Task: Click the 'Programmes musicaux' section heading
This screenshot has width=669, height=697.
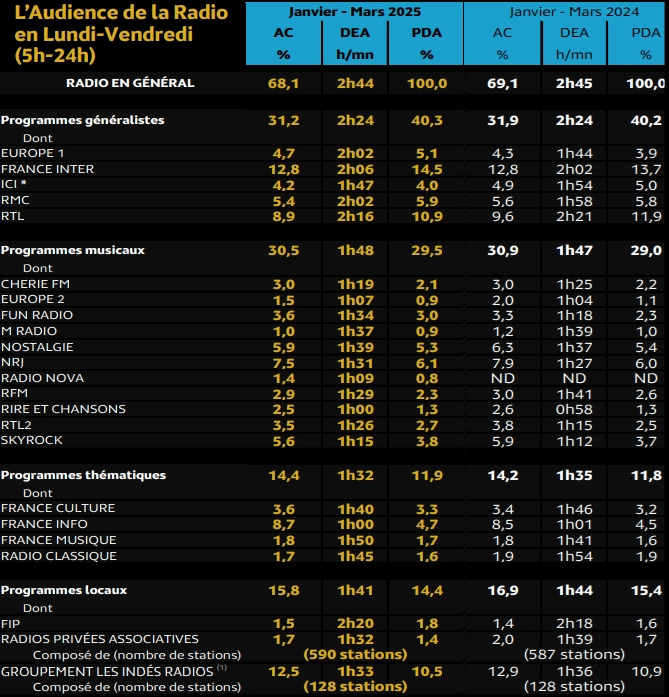Action: pyautogui.click(x=73, y=250)
